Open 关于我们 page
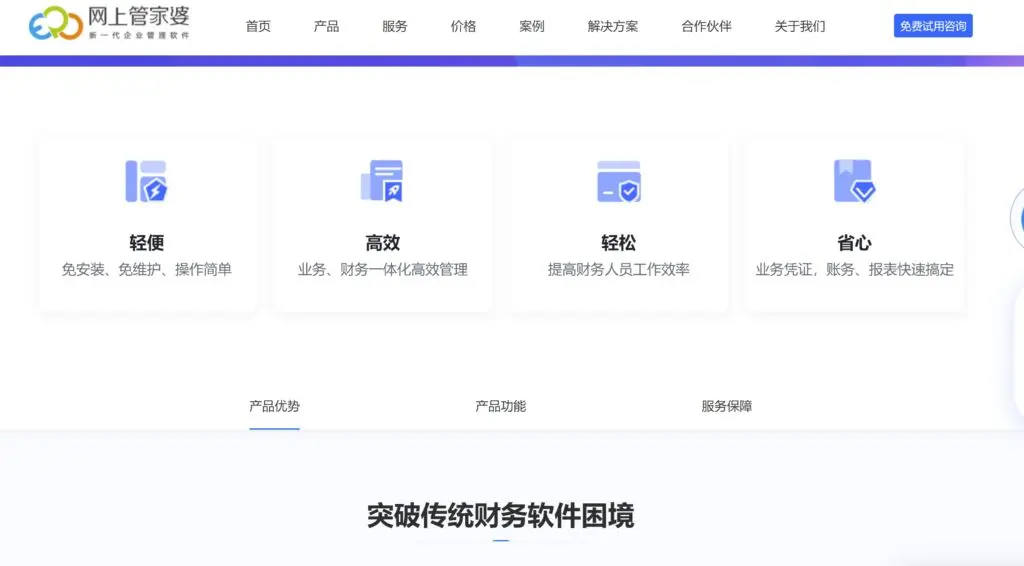Viewport: 1024px width, 566px height. [800, 26]
